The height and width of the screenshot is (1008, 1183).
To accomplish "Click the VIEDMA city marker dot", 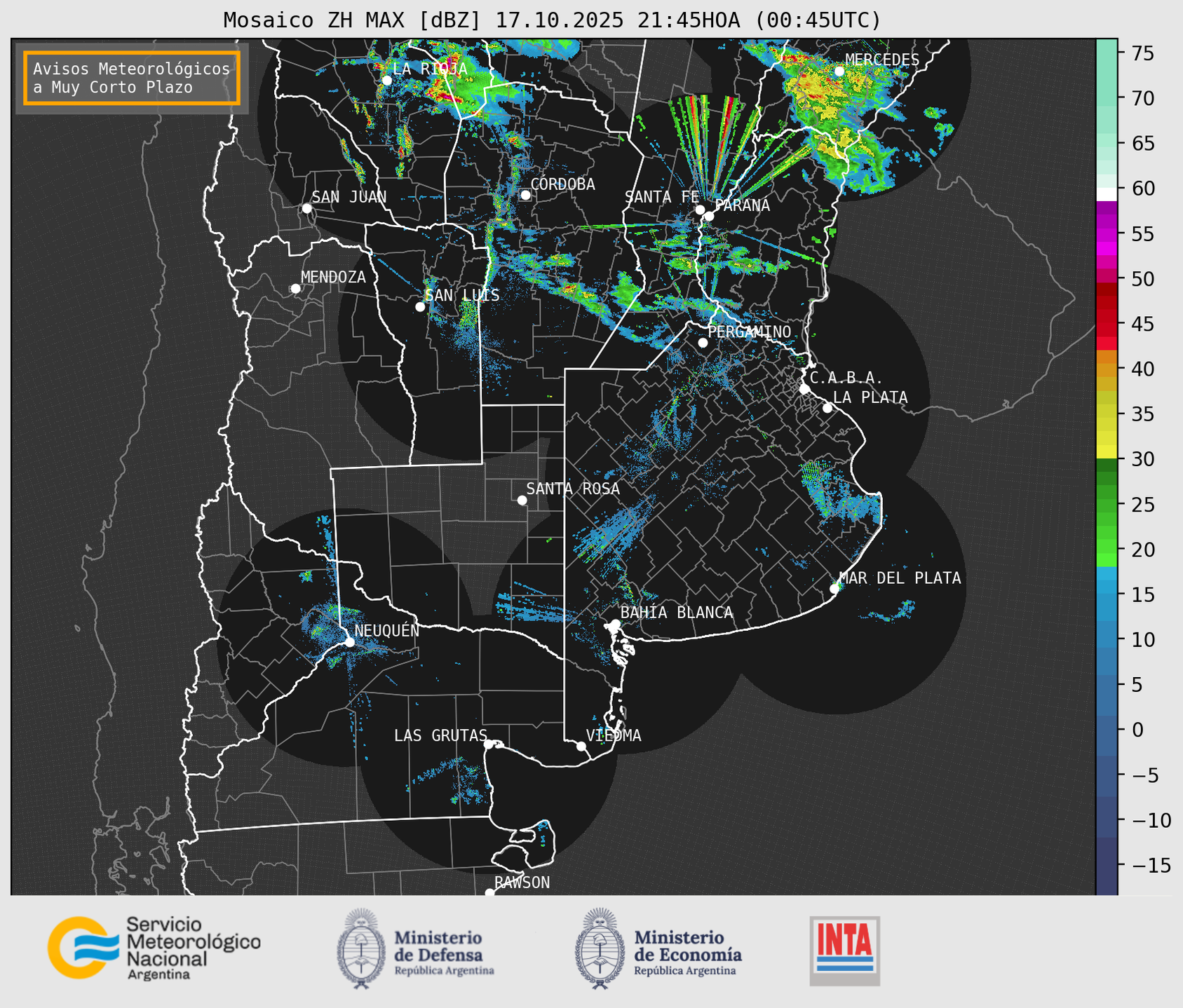I will click(581, 746).
